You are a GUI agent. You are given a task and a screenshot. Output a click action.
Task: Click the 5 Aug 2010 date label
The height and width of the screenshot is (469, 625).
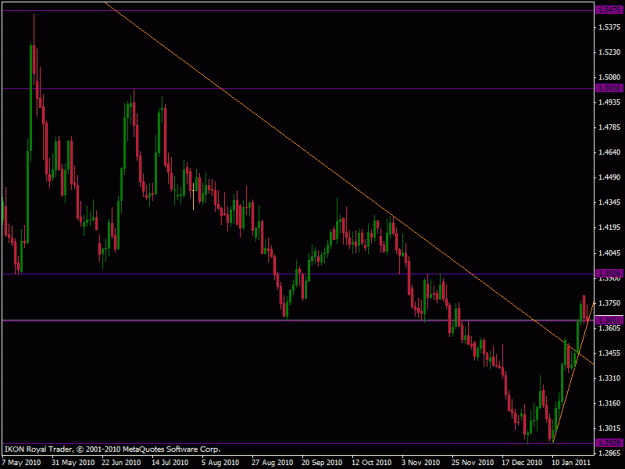point(220,463)
